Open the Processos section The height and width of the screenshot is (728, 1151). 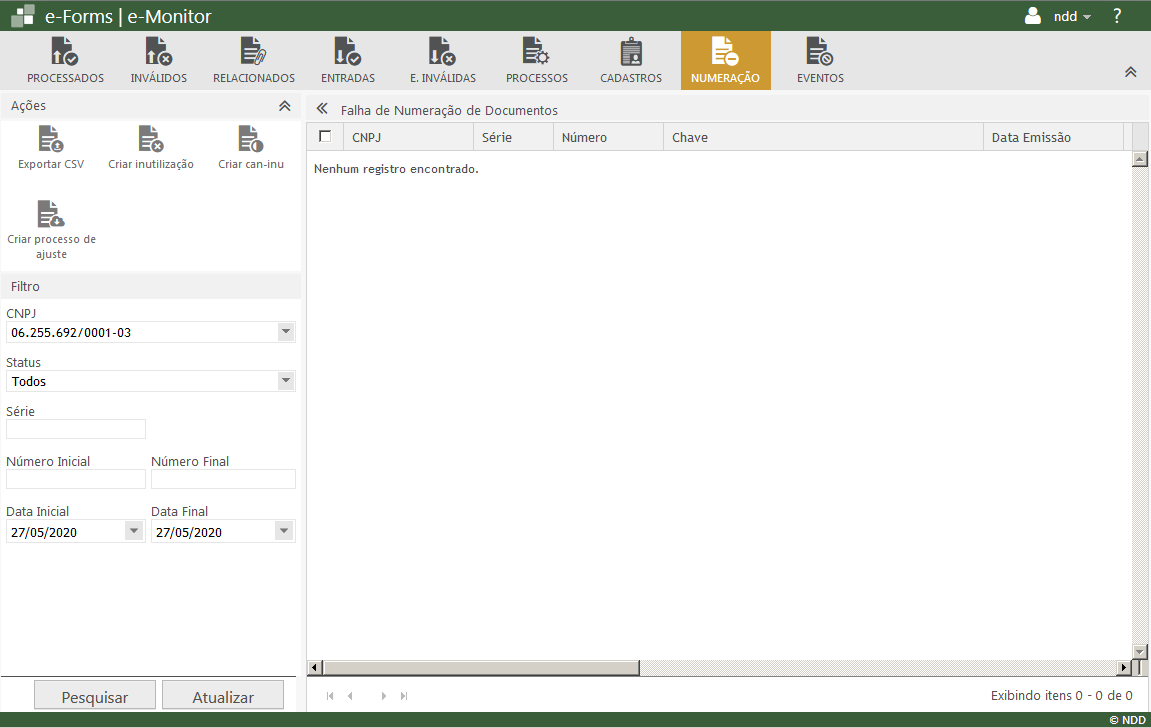pos(536,61)
